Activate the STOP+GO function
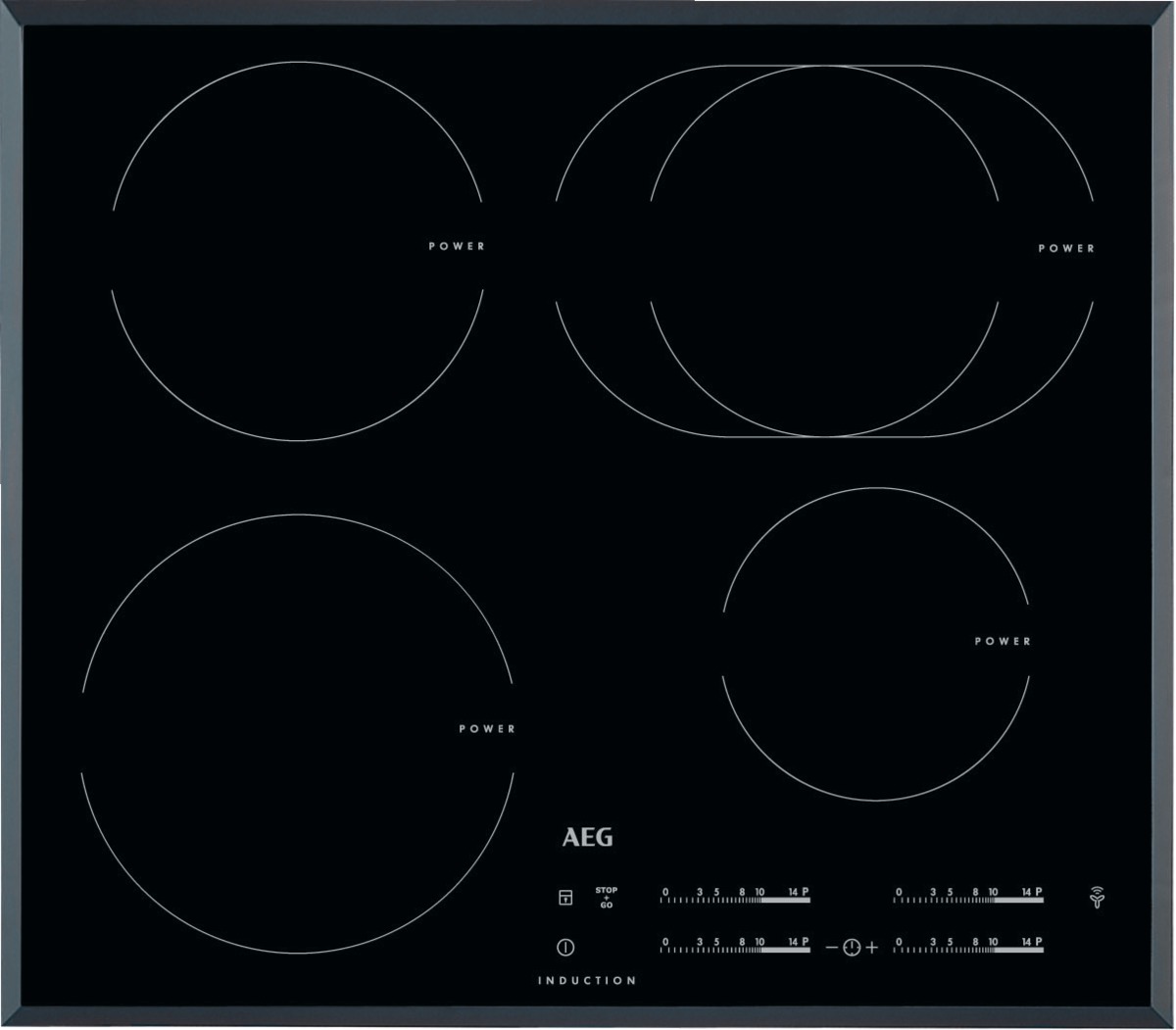Image resolution: width=1176 pixels, height=1030 pixels. tap(607, 898)
